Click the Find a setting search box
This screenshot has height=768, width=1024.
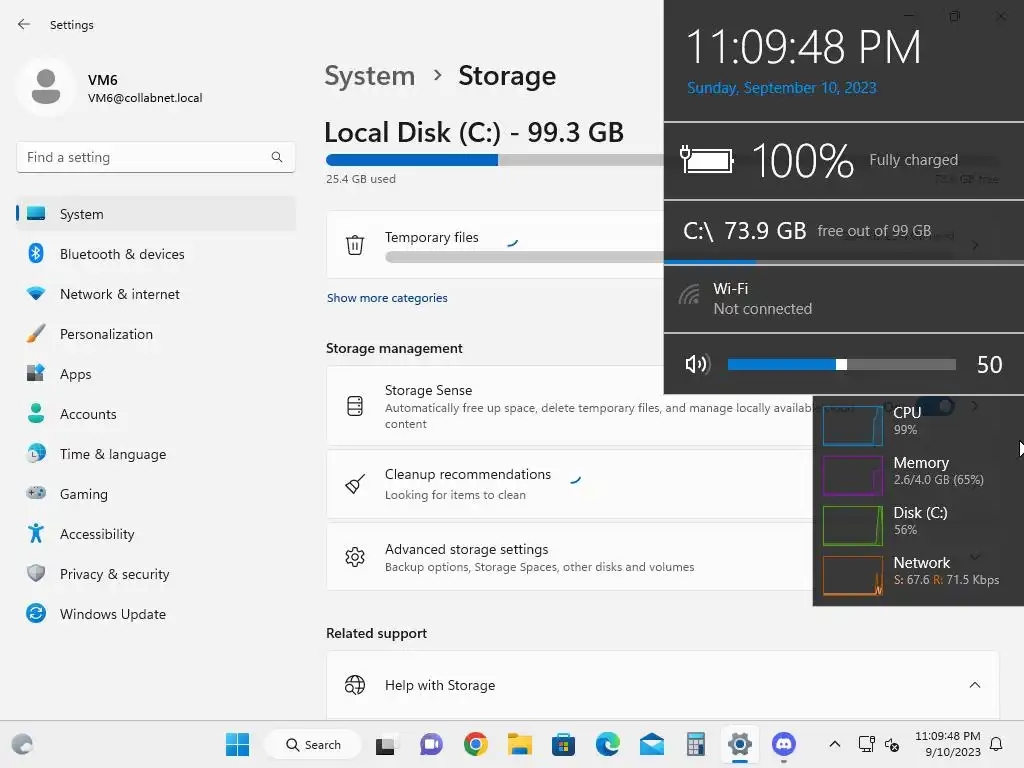click(x=145, y=157)
